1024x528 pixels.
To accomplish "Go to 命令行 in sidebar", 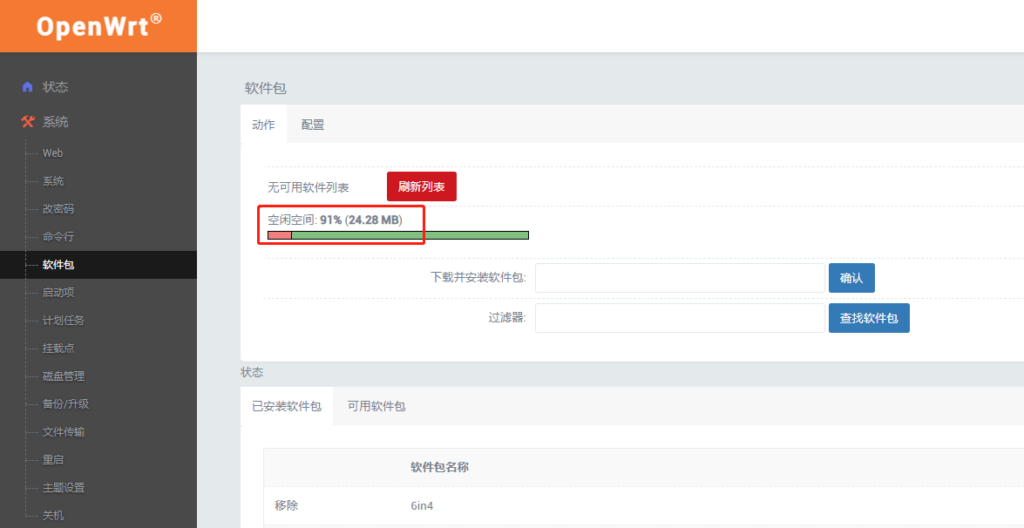I will coord(58,237).
